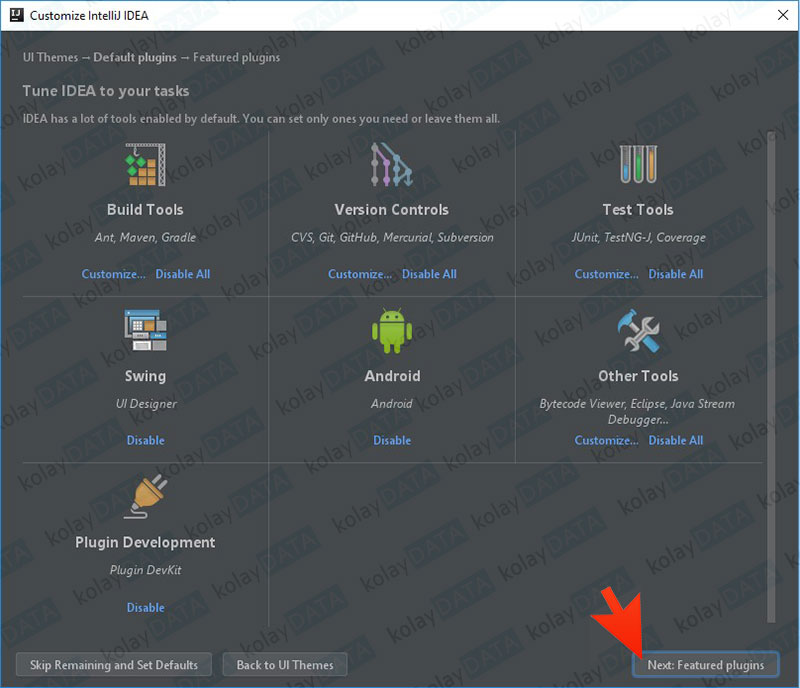This screenshot has height=688, width=800.
Task: Disable the Swing UI Designer plugin
Action: [x=145, y=440]
